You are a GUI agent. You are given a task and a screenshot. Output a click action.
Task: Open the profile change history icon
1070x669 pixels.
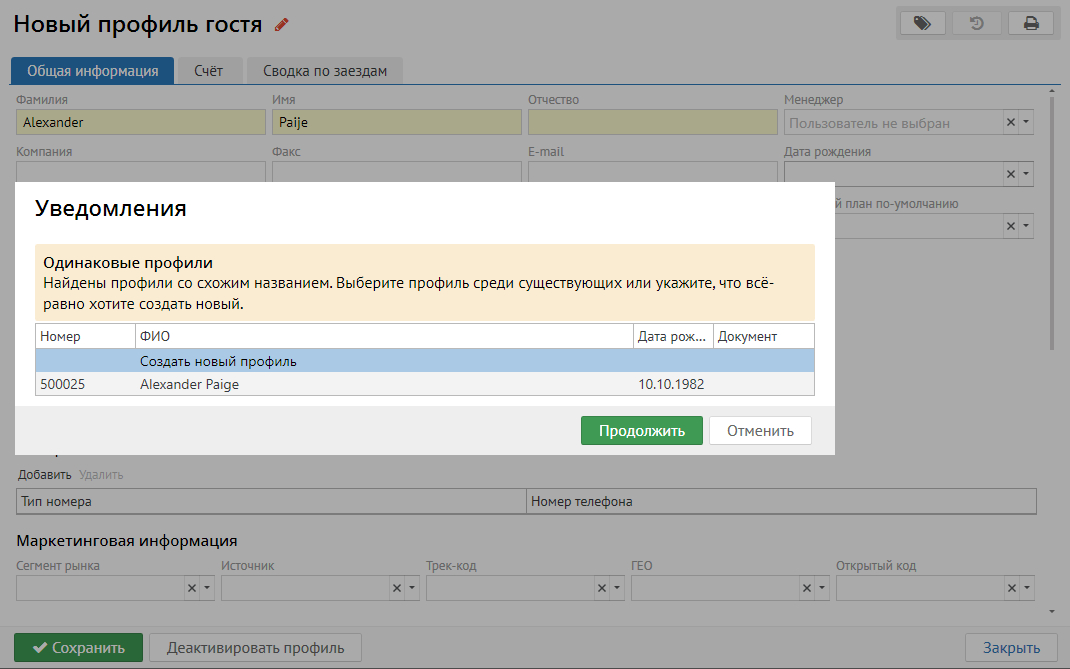pyautogui.click(x=977, y=23)
